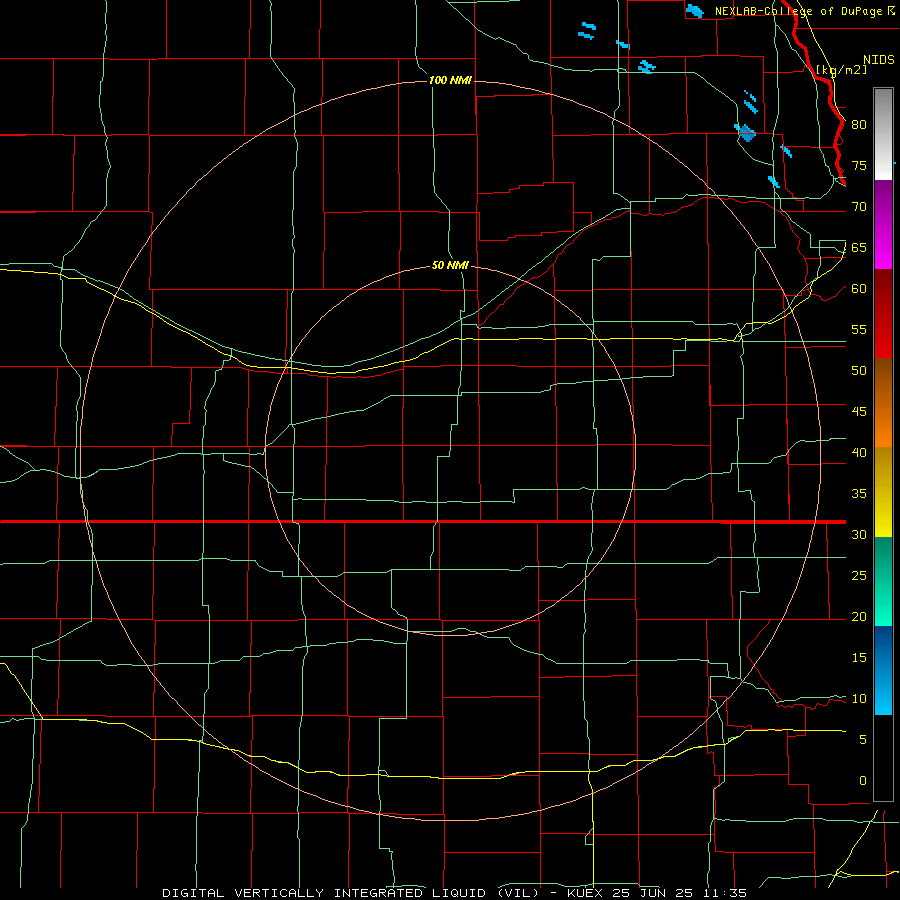Click the 70 value on the color scale
This screenshot has height=900, width=900.
click(x=859, y=207)
